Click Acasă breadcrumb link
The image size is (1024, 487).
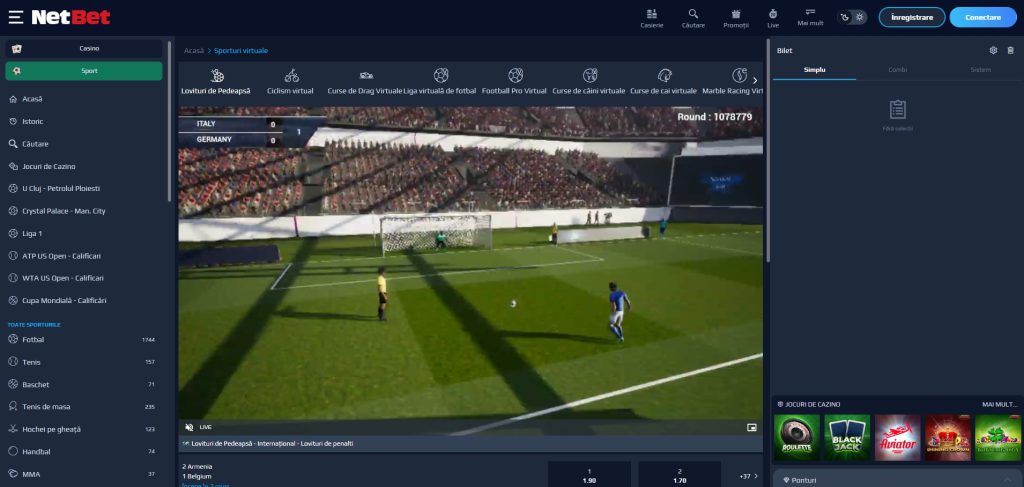tap(194, 50)
